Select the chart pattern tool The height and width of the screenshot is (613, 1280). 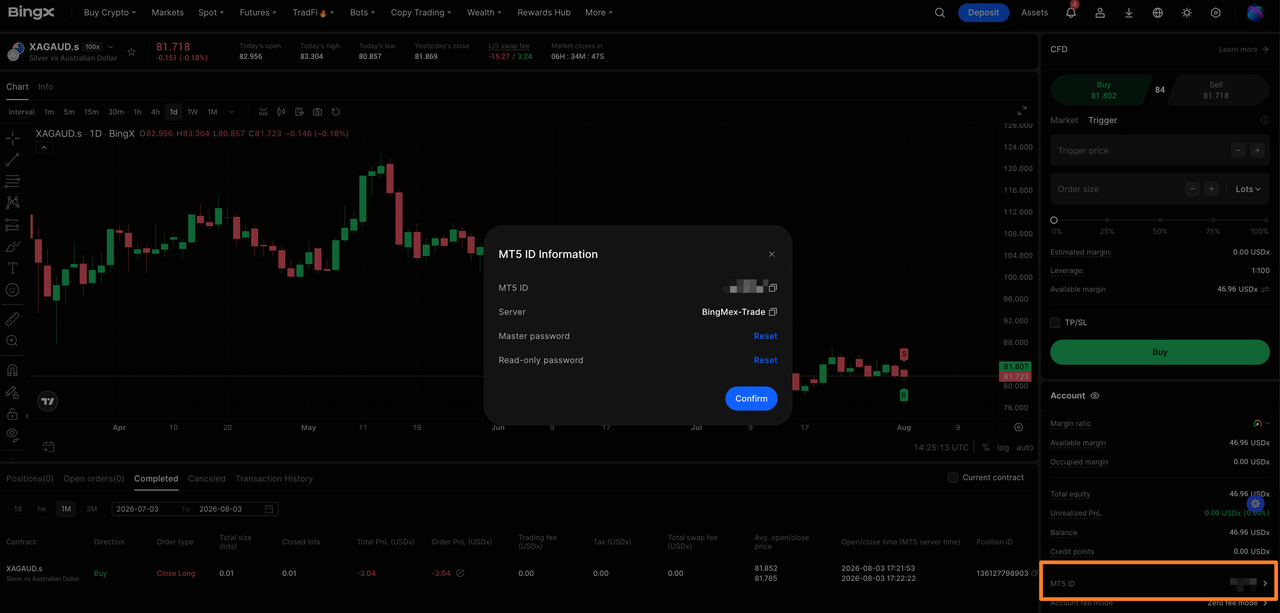click(12, 203)
